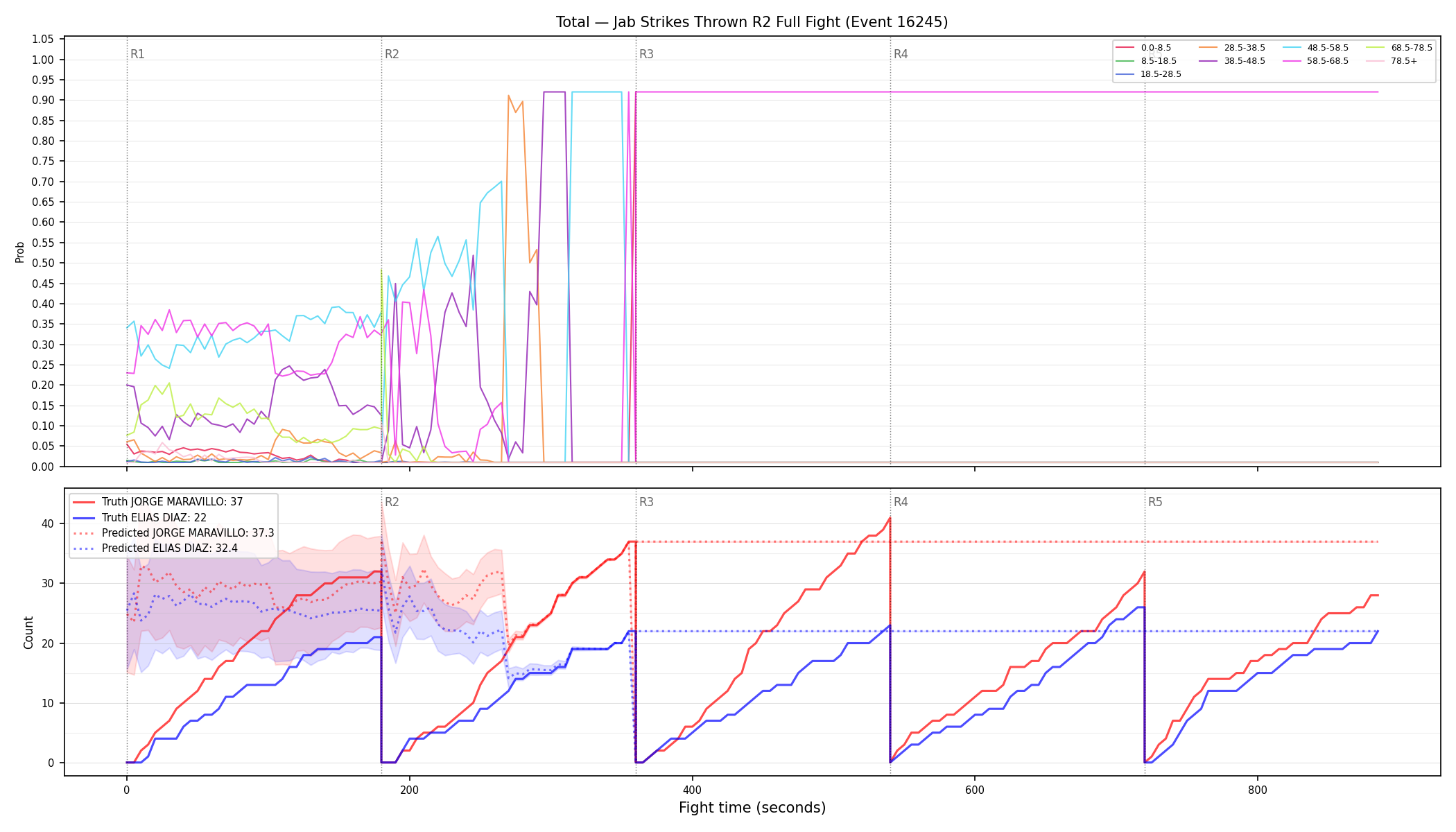Image resolution: width=1456 pixels, height=832 pixels.
Task: Click the 10 tick on the Count axis
Action: [48, 704]
